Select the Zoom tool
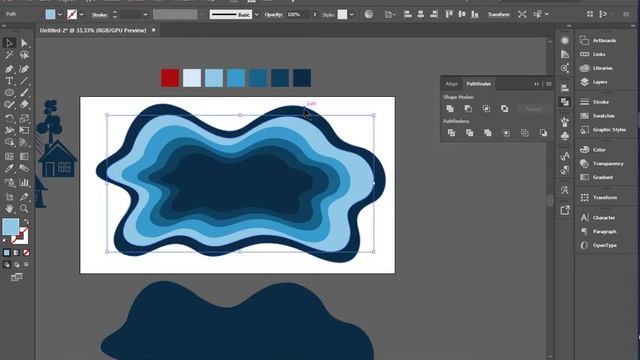 (x=24, y=209)
